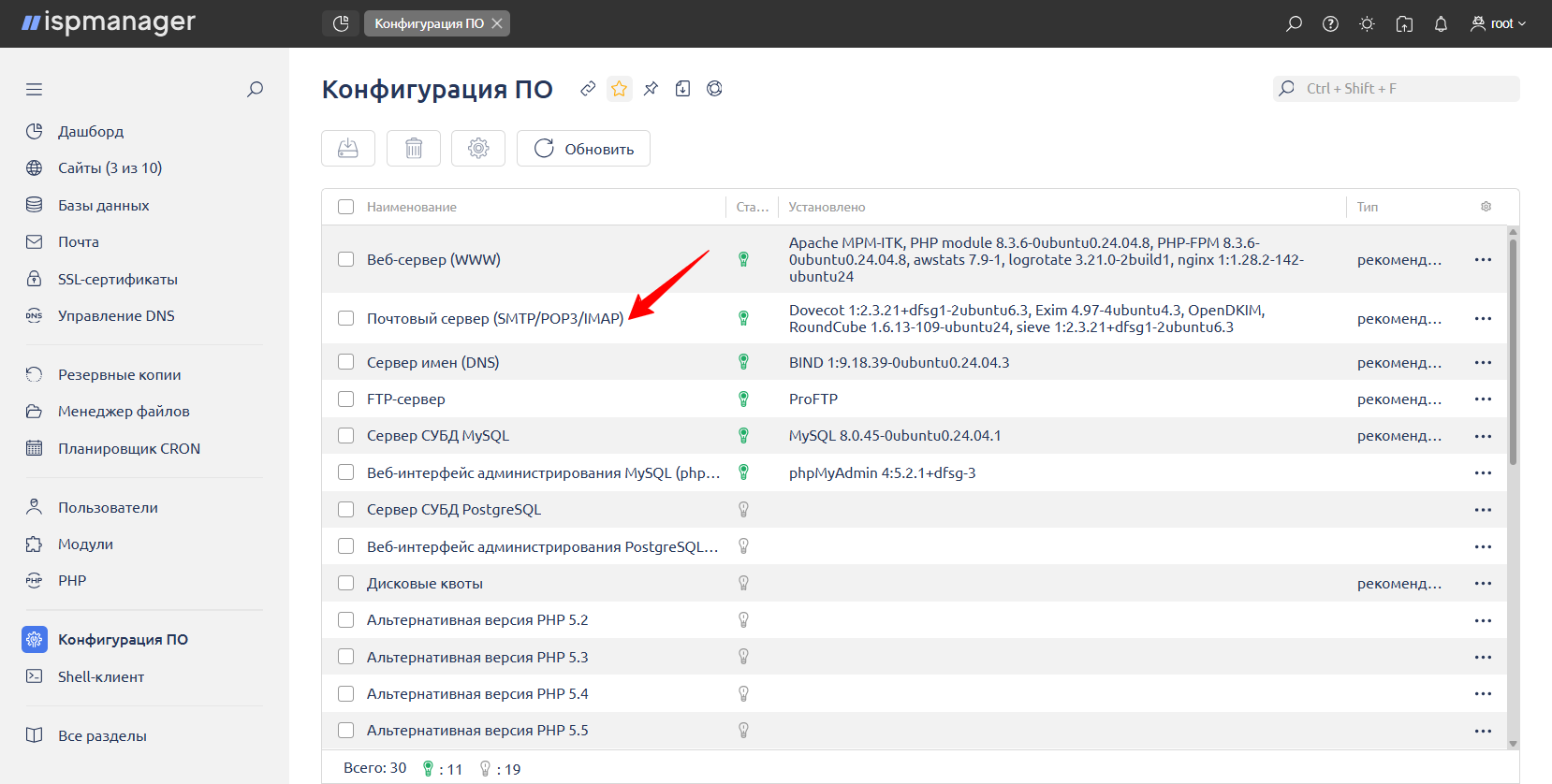Open help question mark icon
Screen dimensions: 1552x784
[x=1330, y=24]
